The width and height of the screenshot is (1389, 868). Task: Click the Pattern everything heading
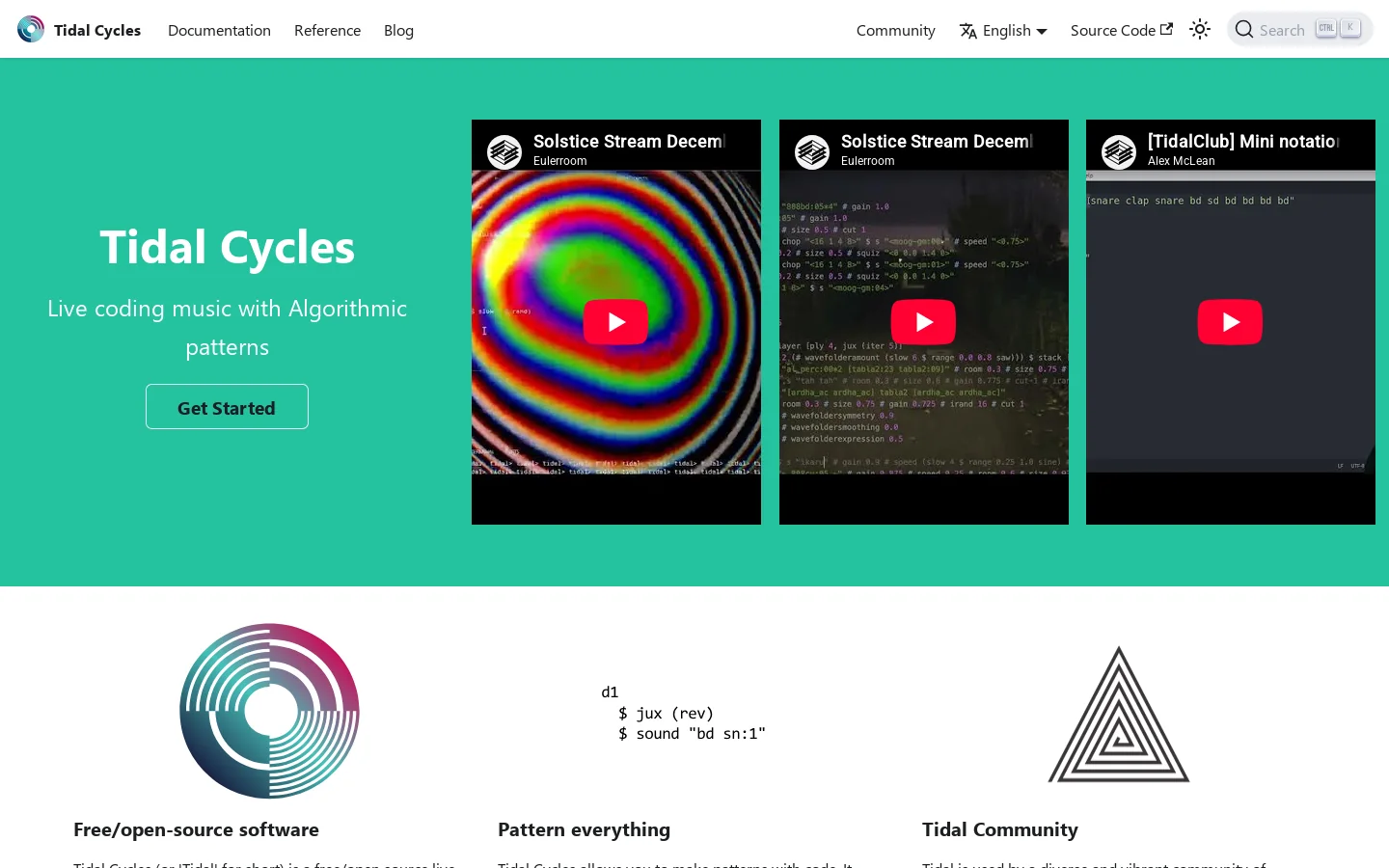[584, 829]
